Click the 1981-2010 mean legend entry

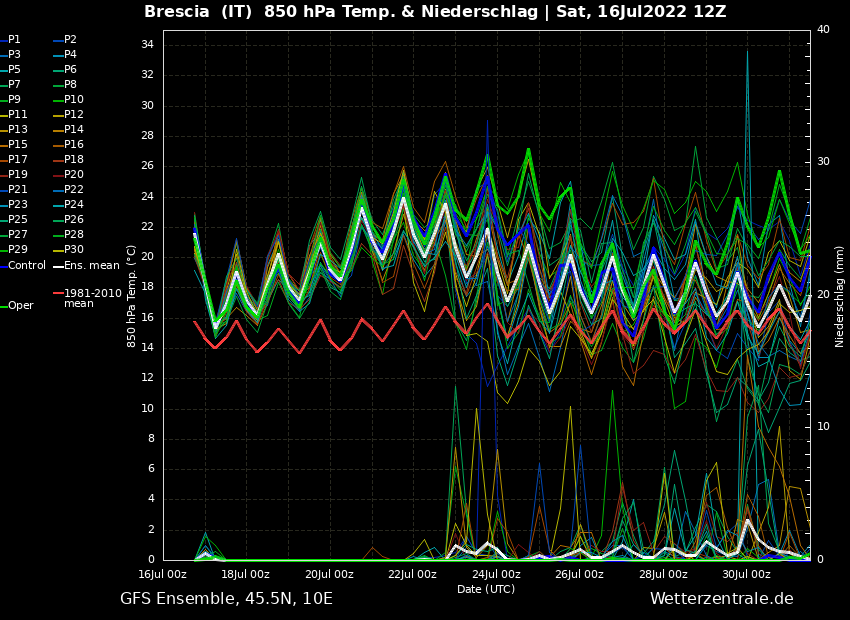(x=92, y=299)
